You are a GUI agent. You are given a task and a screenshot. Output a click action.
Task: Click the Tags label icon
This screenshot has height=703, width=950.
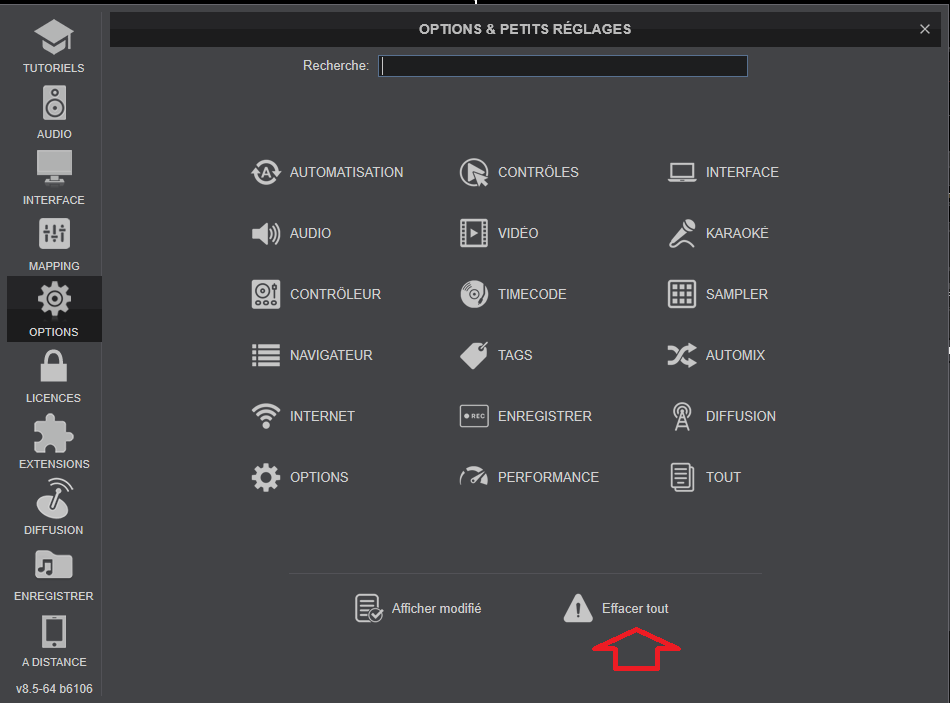[474, 355]
